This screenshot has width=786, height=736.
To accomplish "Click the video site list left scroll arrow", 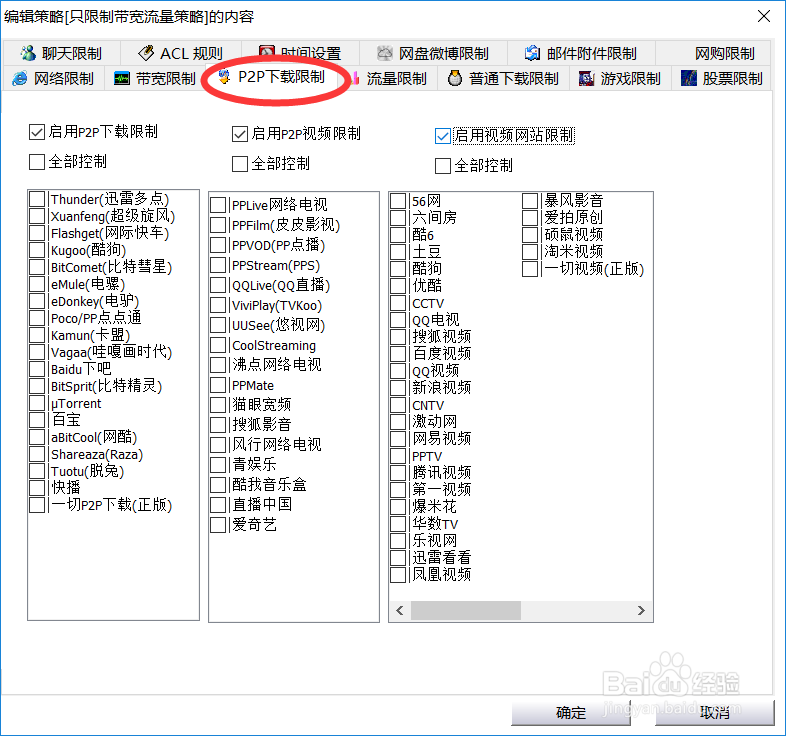I will [400, 610].
